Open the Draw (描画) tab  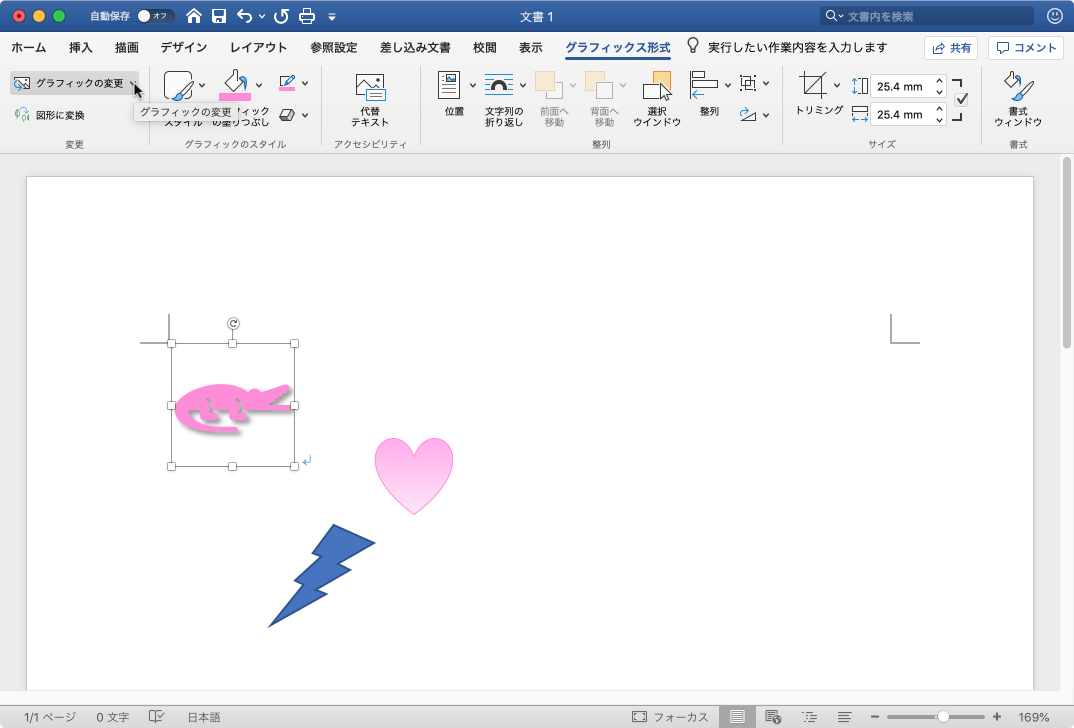127,47
